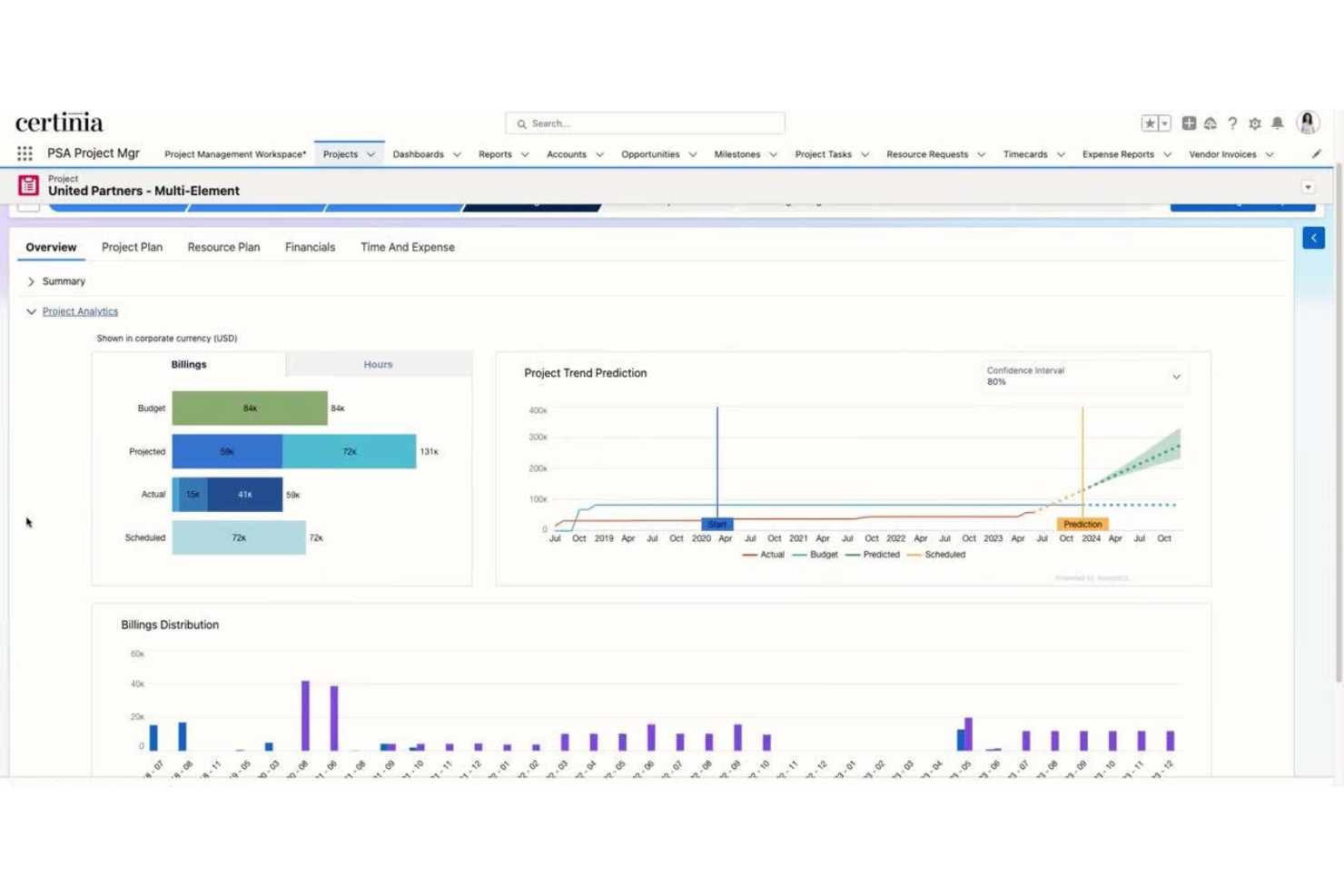Open the favorites list dropdown arrow
This screenshot has width=1344, height=896.
click(x=1164, y=123)
